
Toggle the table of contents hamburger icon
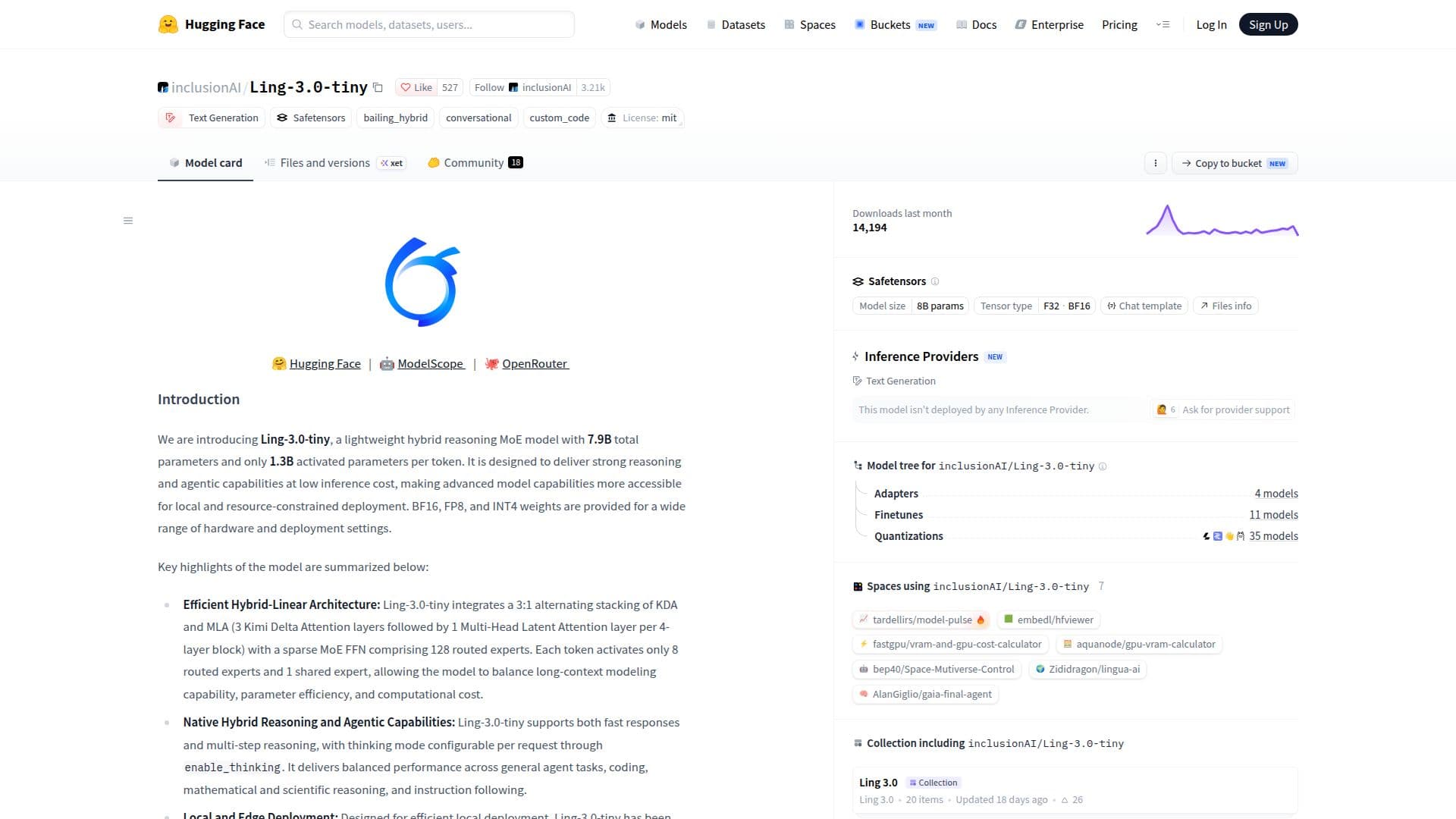coord(128,221)
